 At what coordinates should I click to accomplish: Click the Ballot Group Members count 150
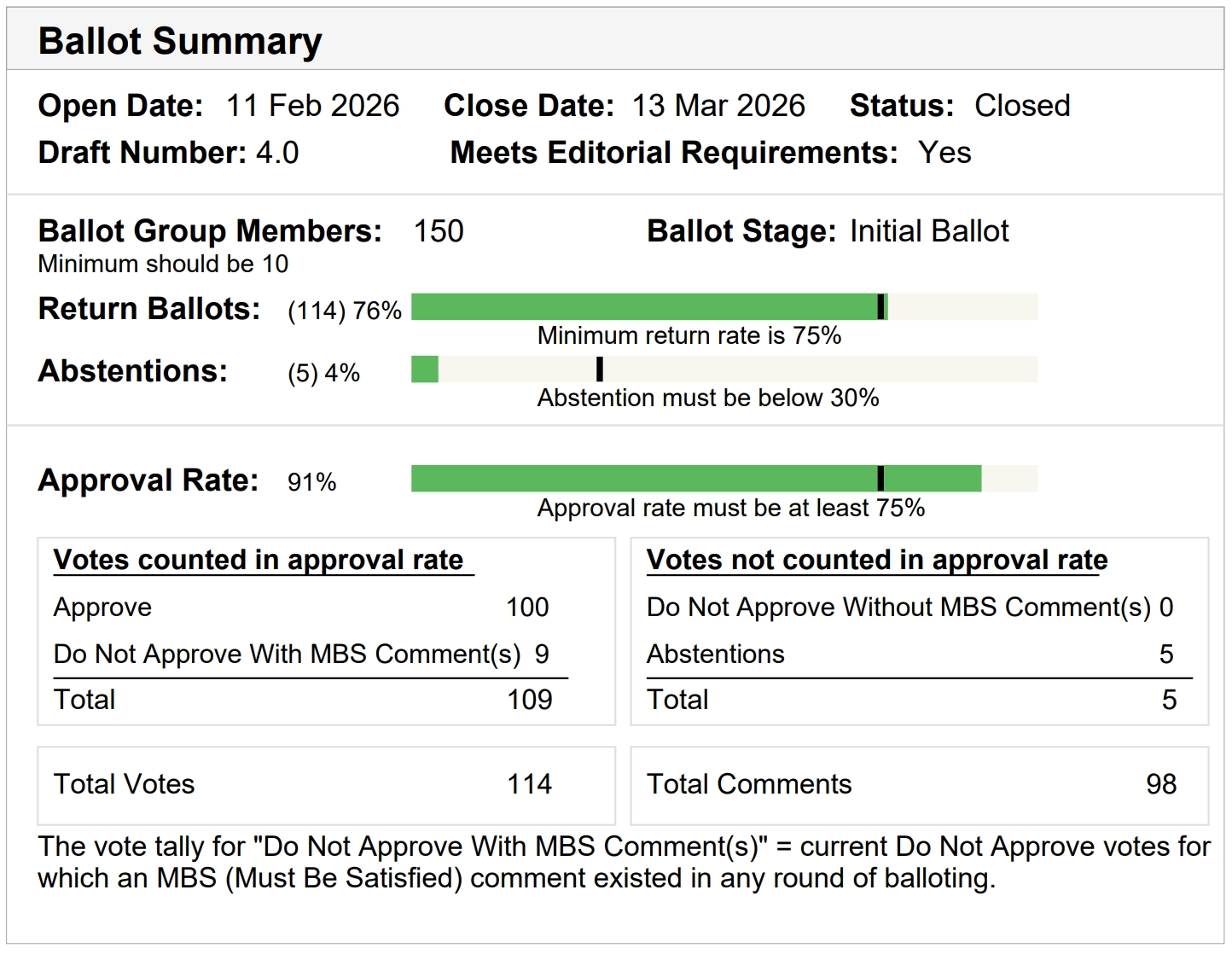[439, 231]
